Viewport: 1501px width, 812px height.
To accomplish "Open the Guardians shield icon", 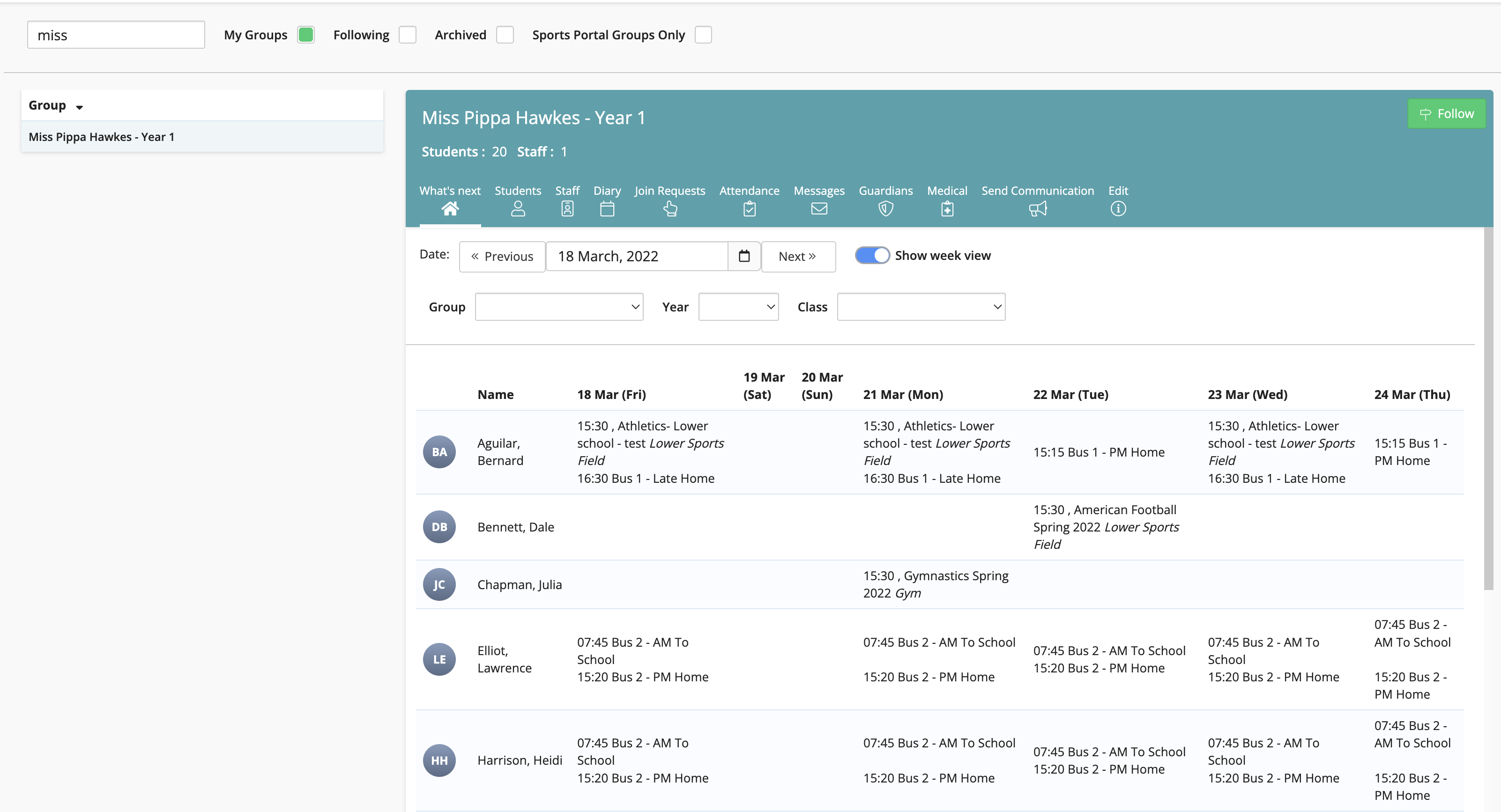I will (x=886, y=208).
